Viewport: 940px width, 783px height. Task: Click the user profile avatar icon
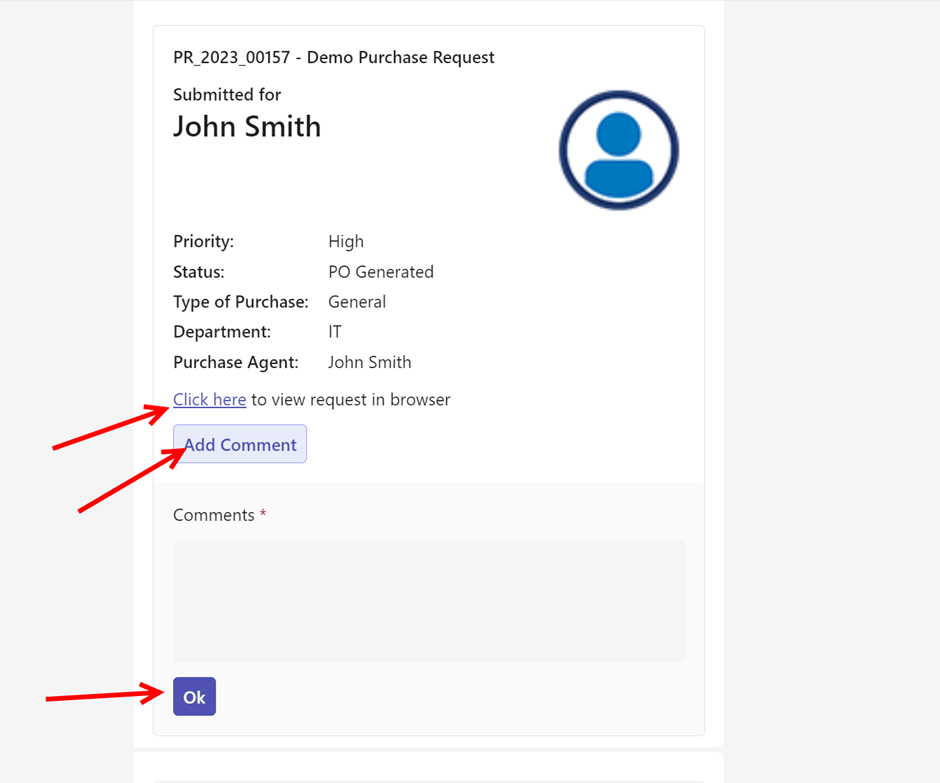[618, 150]
